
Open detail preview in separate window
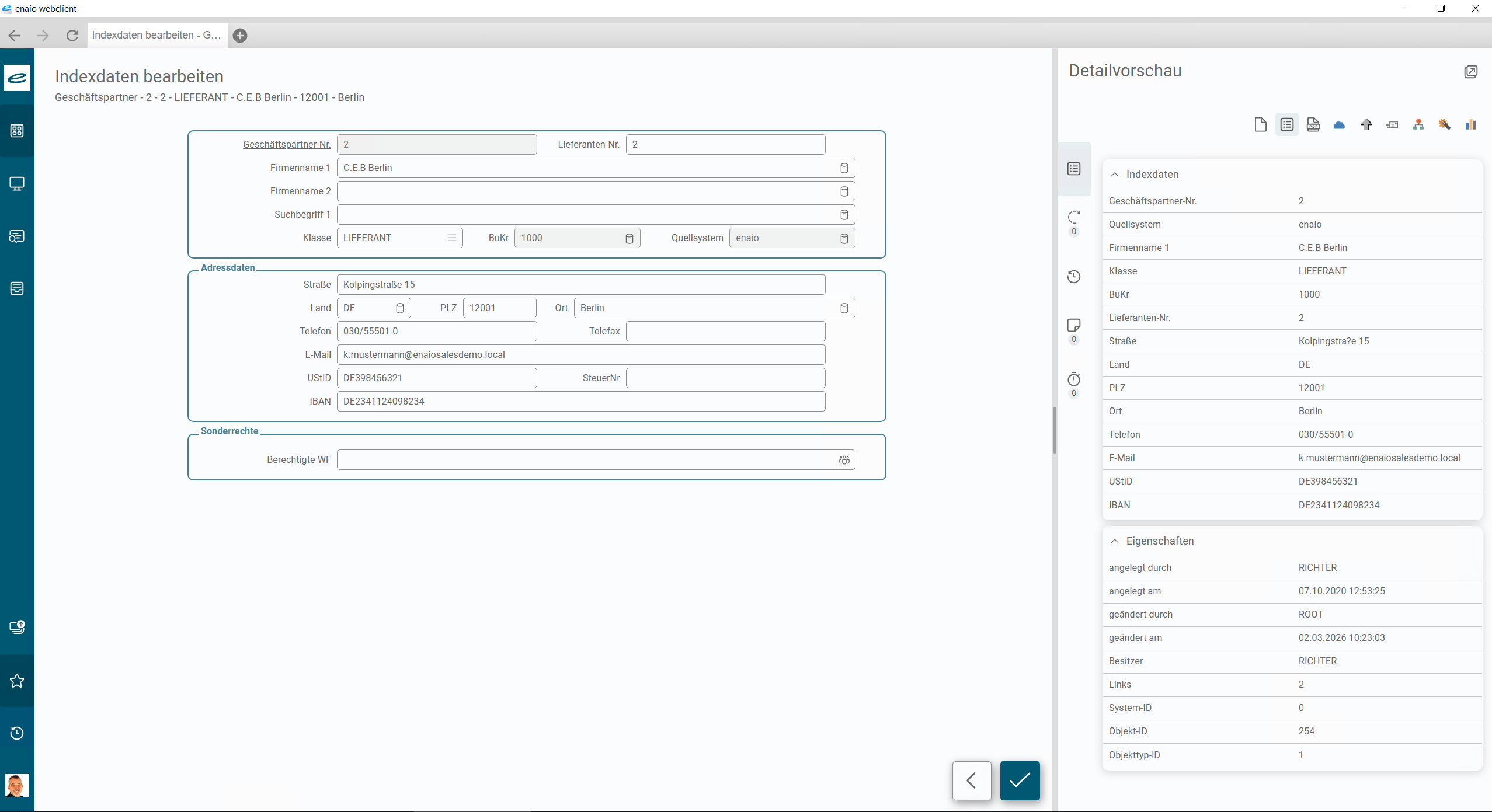pyautogui.click(x=1470, y=72)
